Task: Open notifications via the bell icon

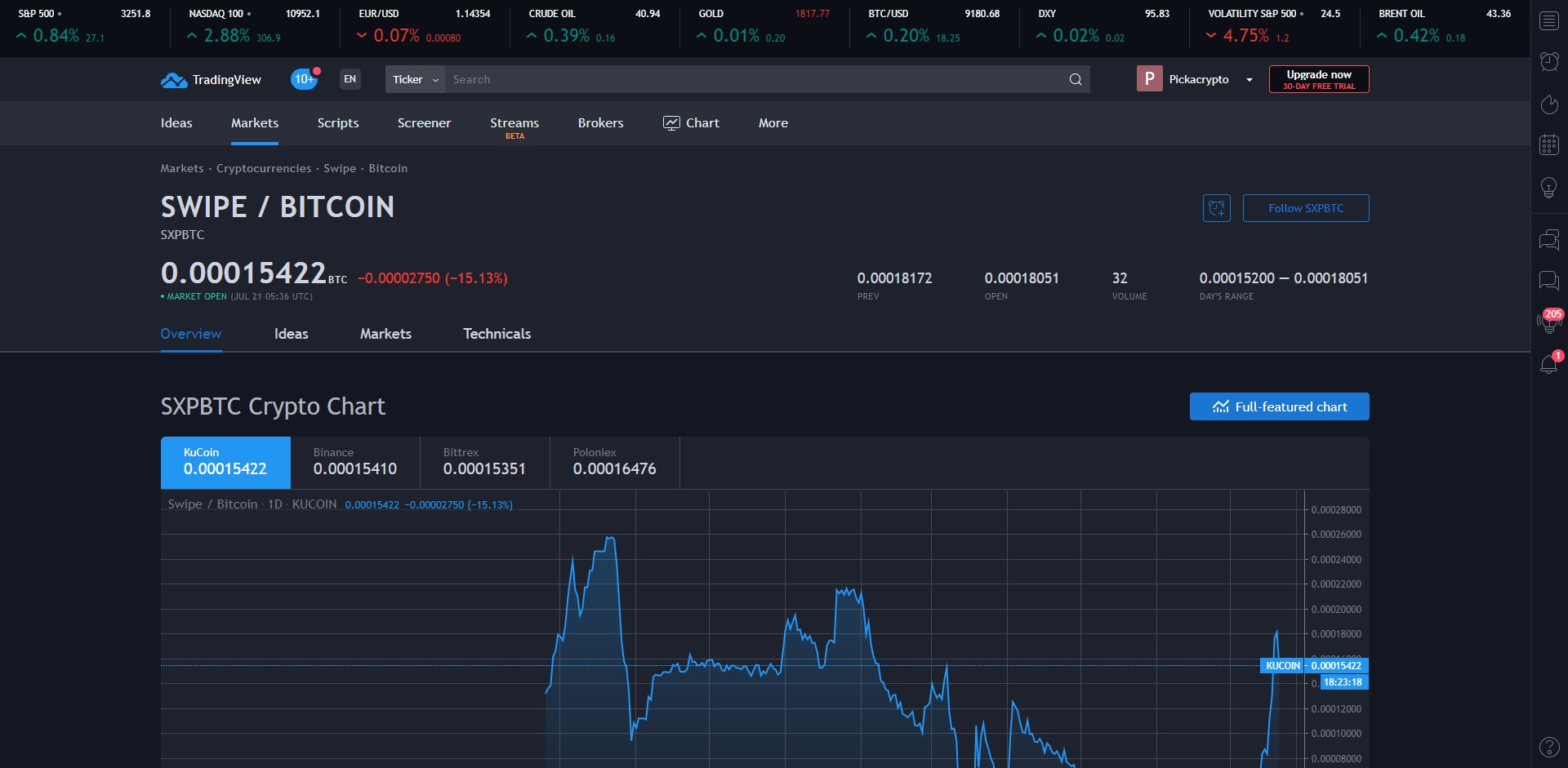Action: pos(1548,365)
